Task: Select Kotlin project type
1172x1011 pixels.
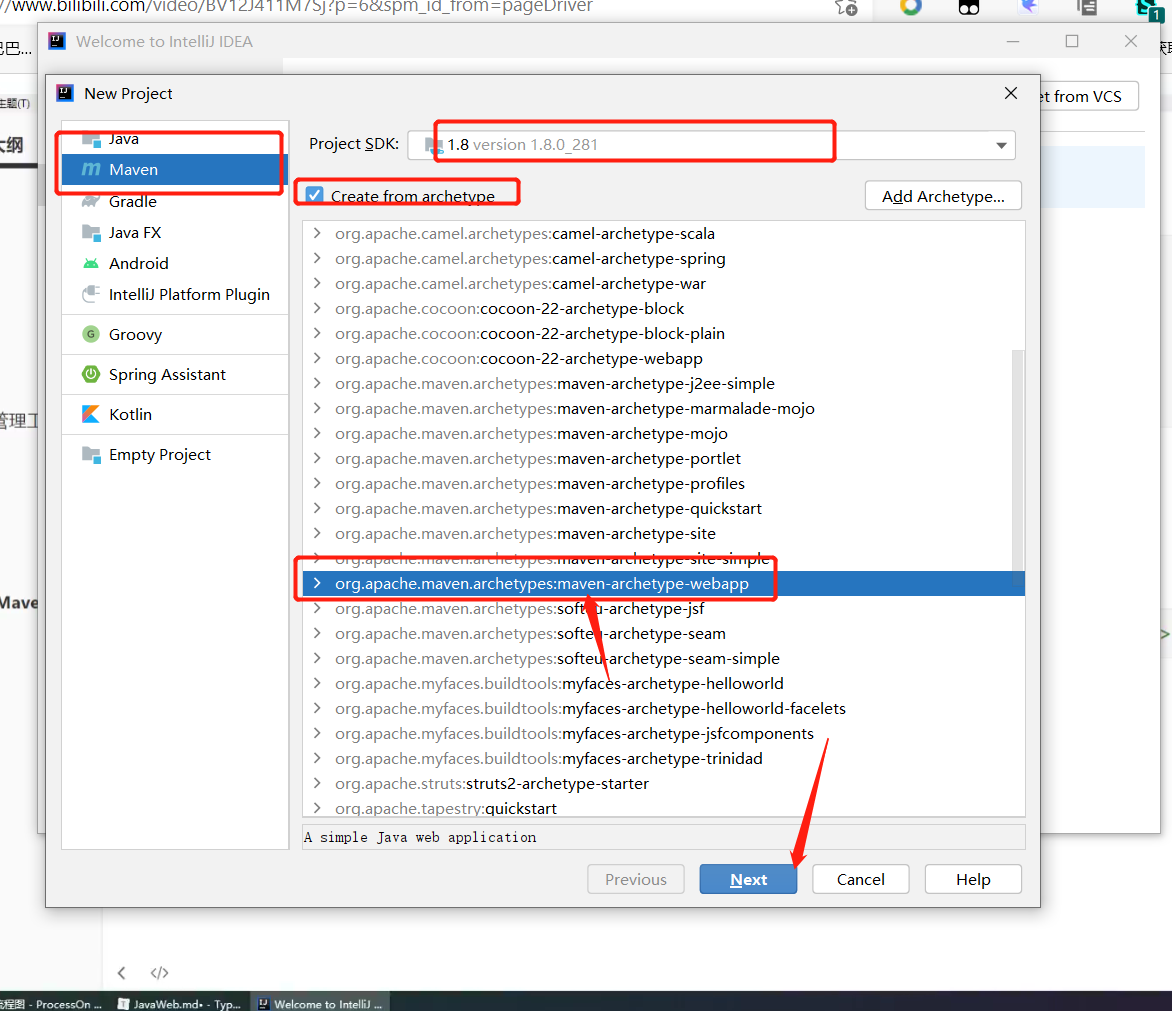Action: tap(175, 414)
